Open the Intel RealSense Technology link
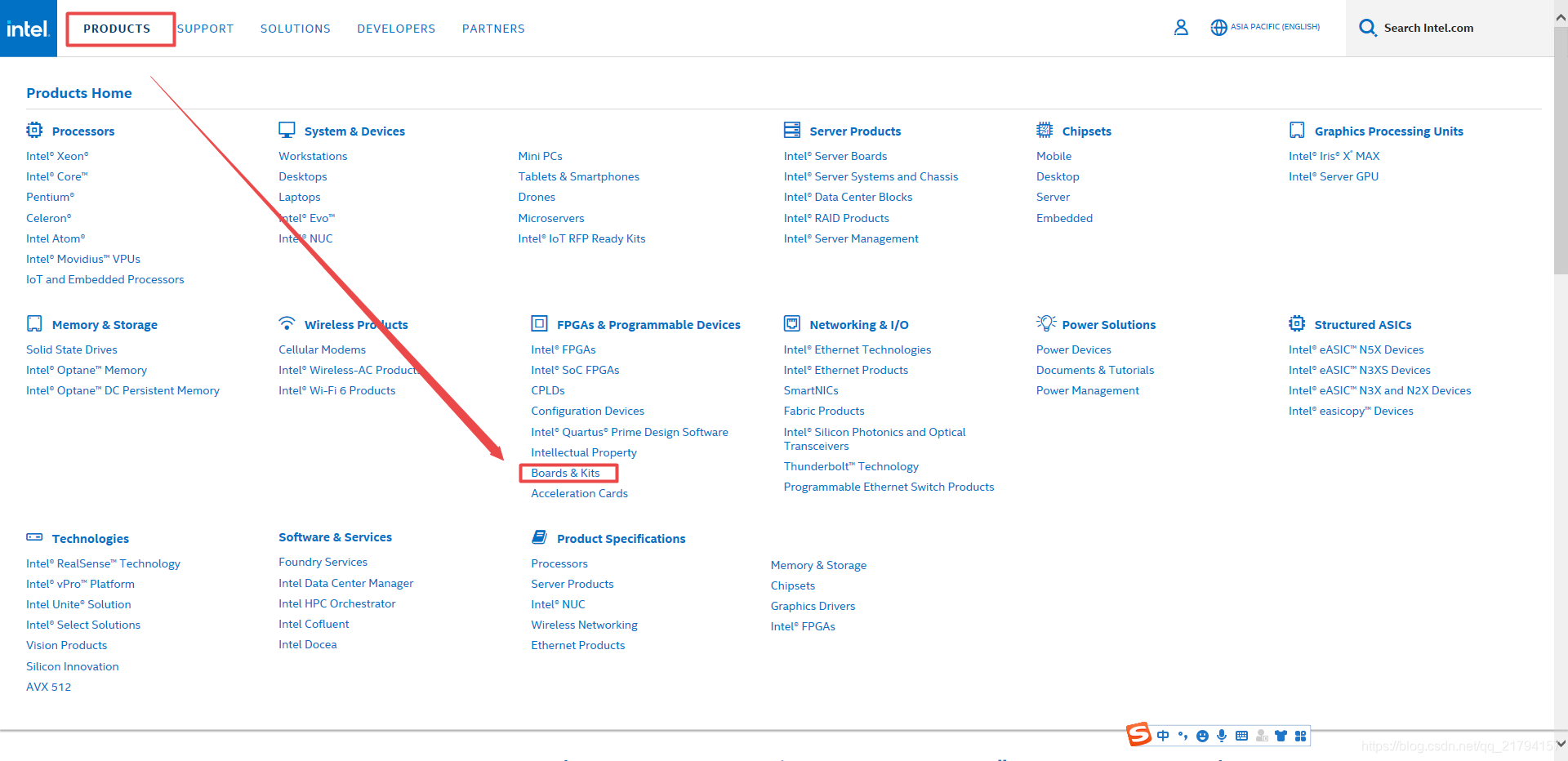 103,563
